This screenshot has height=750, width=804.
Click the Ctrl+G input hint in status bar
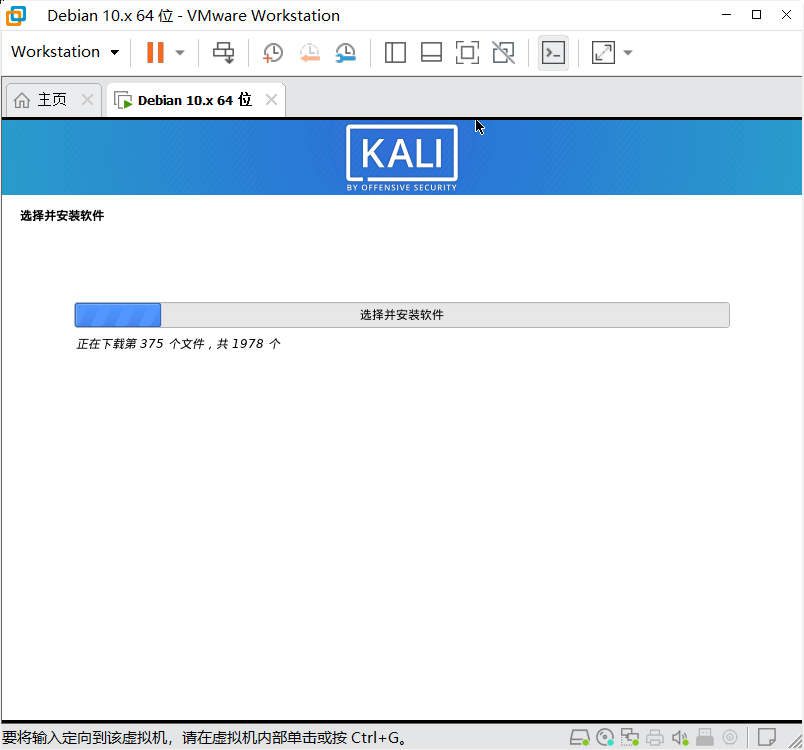[x=204, y=738]
